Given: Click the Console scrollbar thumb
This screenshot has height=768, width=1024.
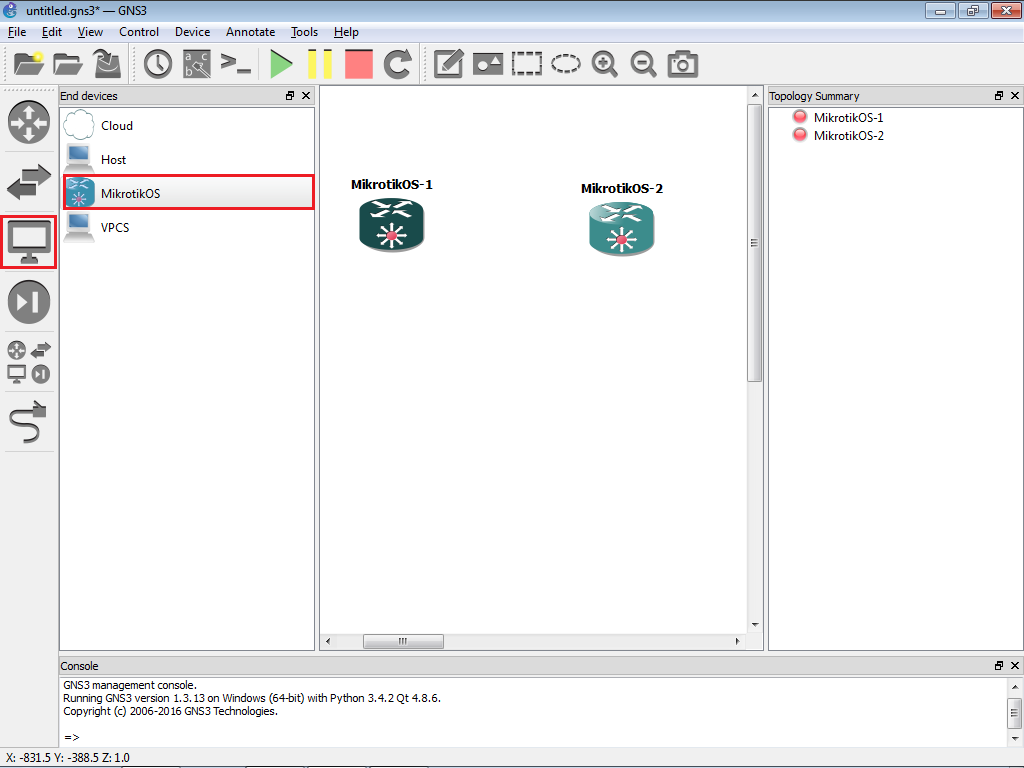Looking at the screenshot, I should 1014,713.
